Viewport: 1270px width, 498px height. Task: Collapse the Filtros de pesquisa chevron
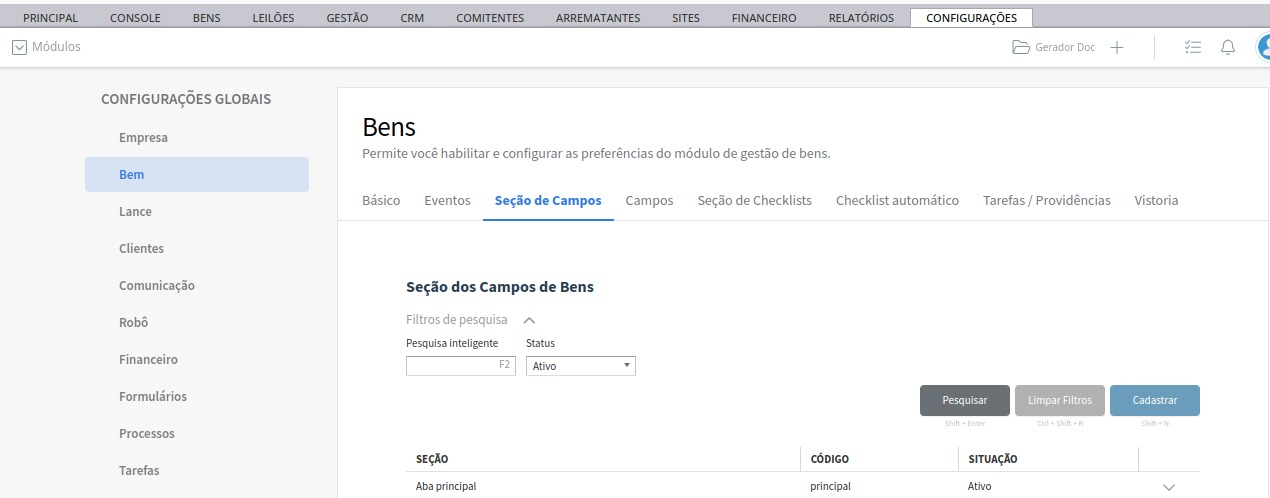pyautogui.click(x=530, y=320)
